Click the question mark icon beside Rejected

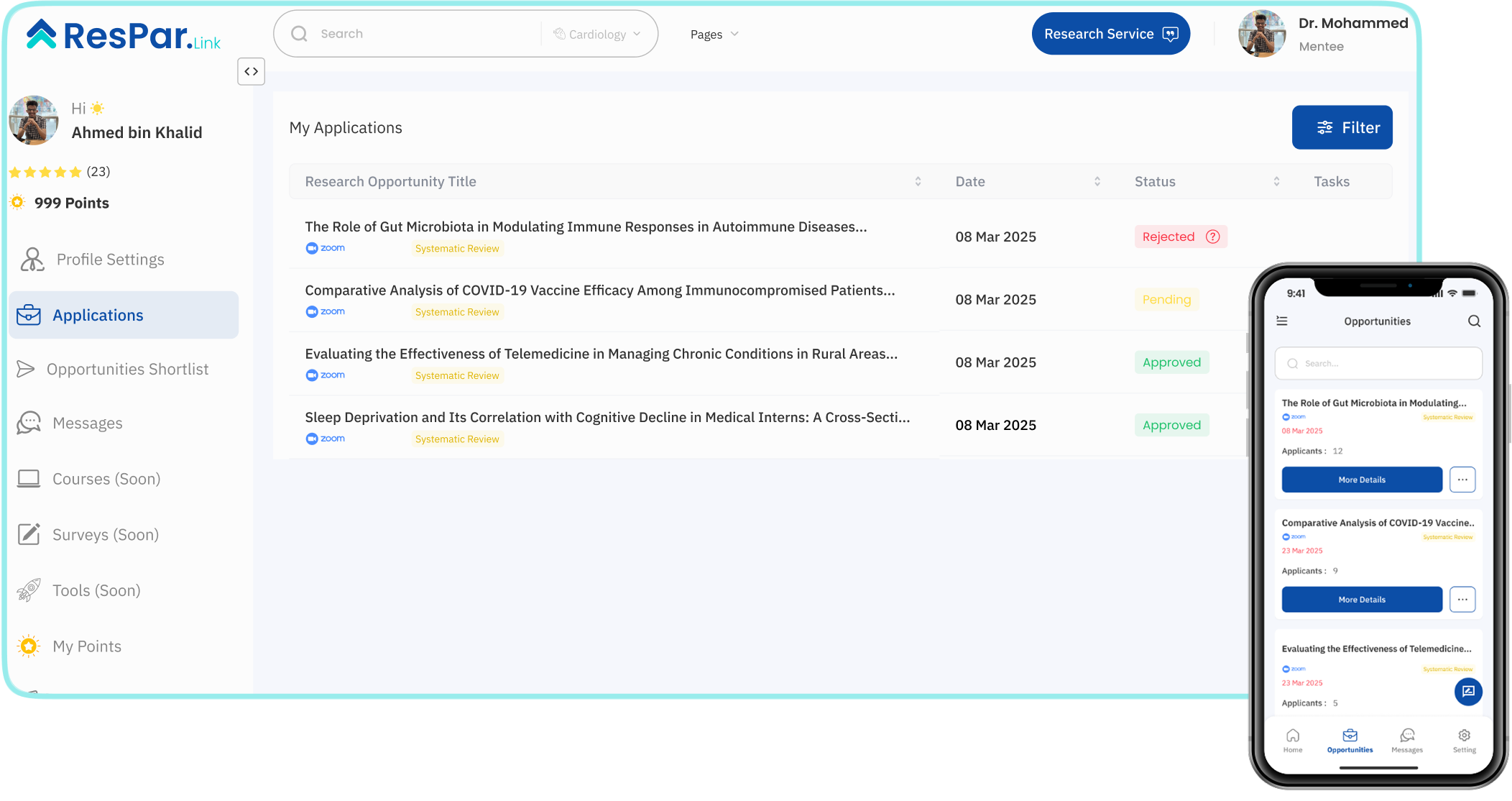tap(1212, 237)
